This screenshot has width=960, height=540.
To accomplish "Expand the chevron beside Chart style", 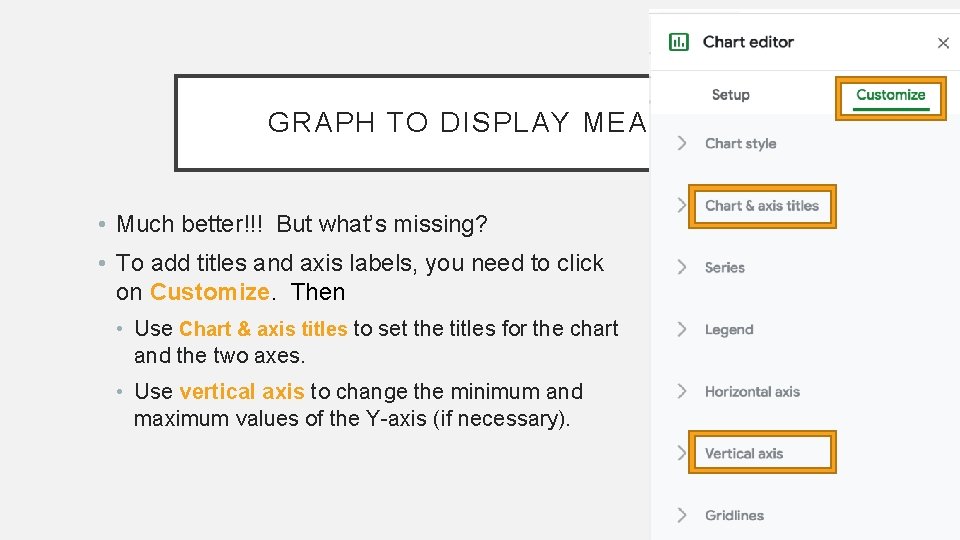I will (x=682, y=143).
